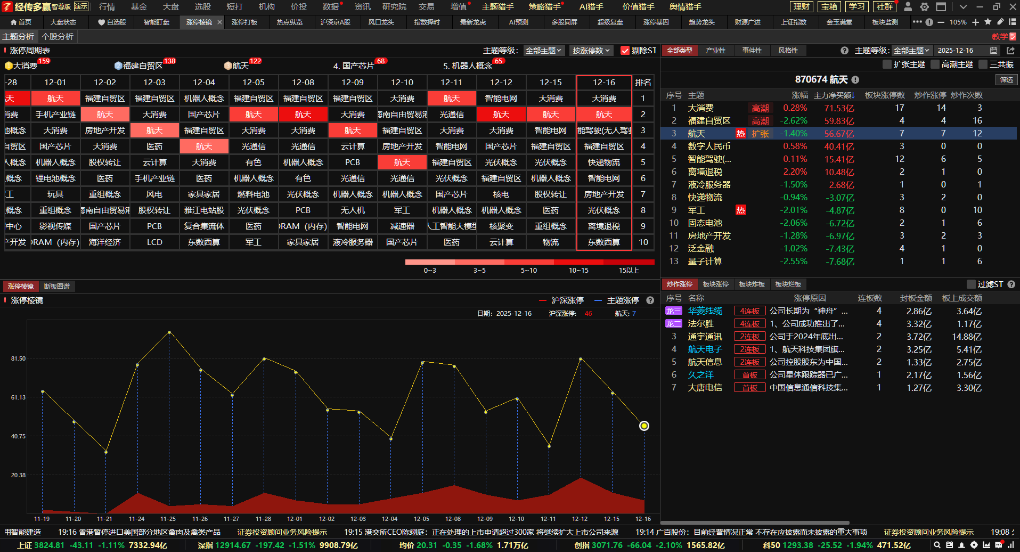
Task: Click the help icon next to 过滤ST
Action: coord(1011,285)
